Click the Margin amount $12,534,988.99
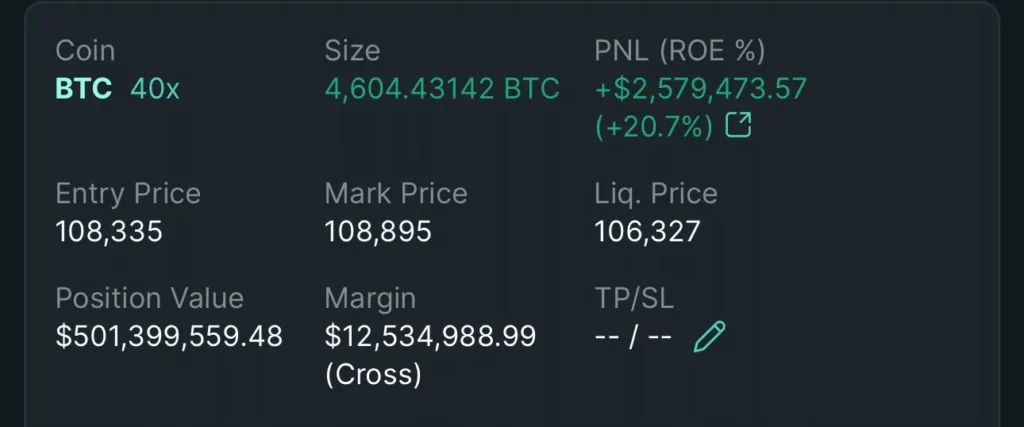The height and width of the screenshot is (427, 1024). pyautogui.click(x=430, y=336)
